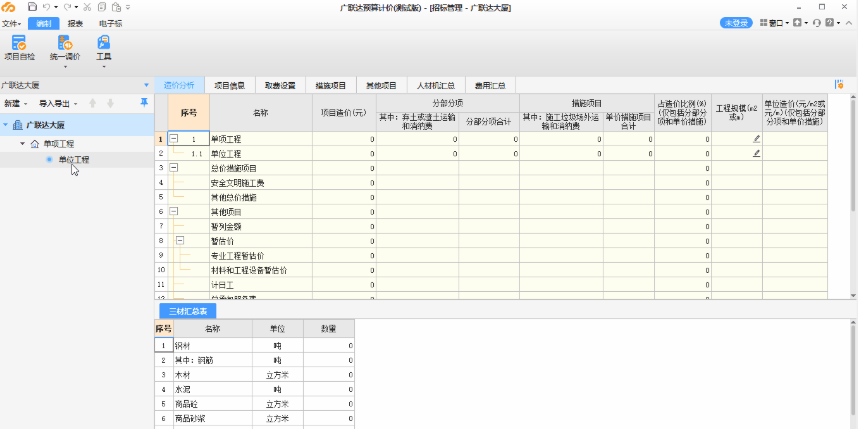Select the 三材汇总表 tab
The image size is (858, 429).
tap(187, 312)
